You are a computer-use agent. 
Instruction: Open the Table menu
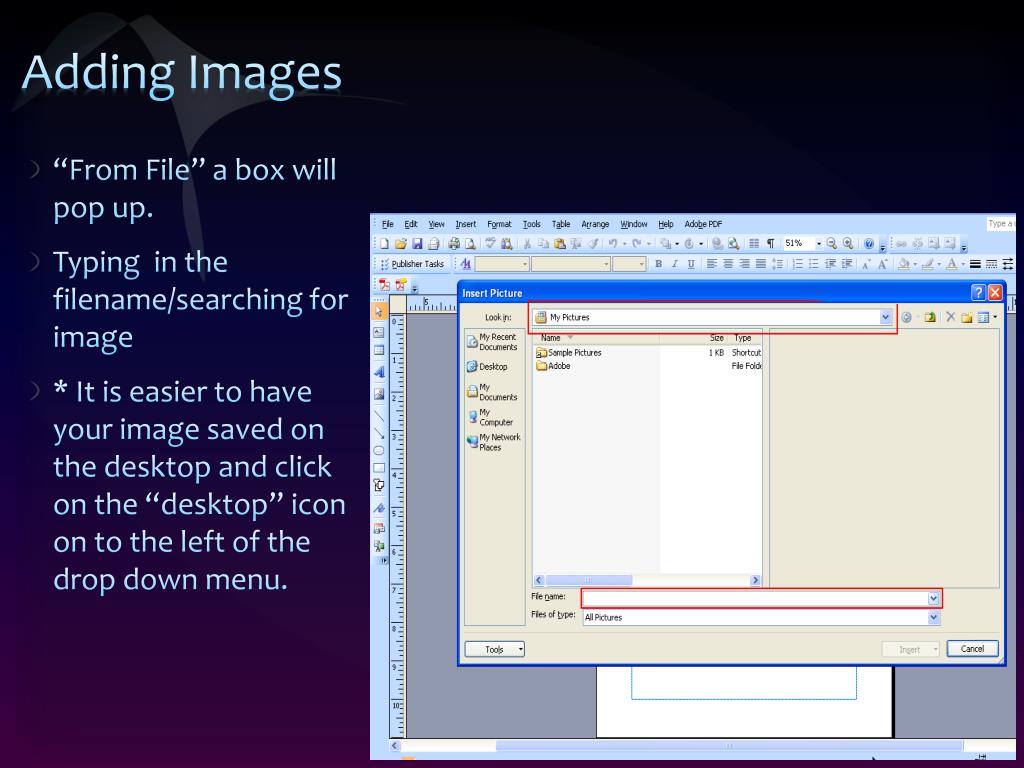pyautogui.click(x=561, y=224)
